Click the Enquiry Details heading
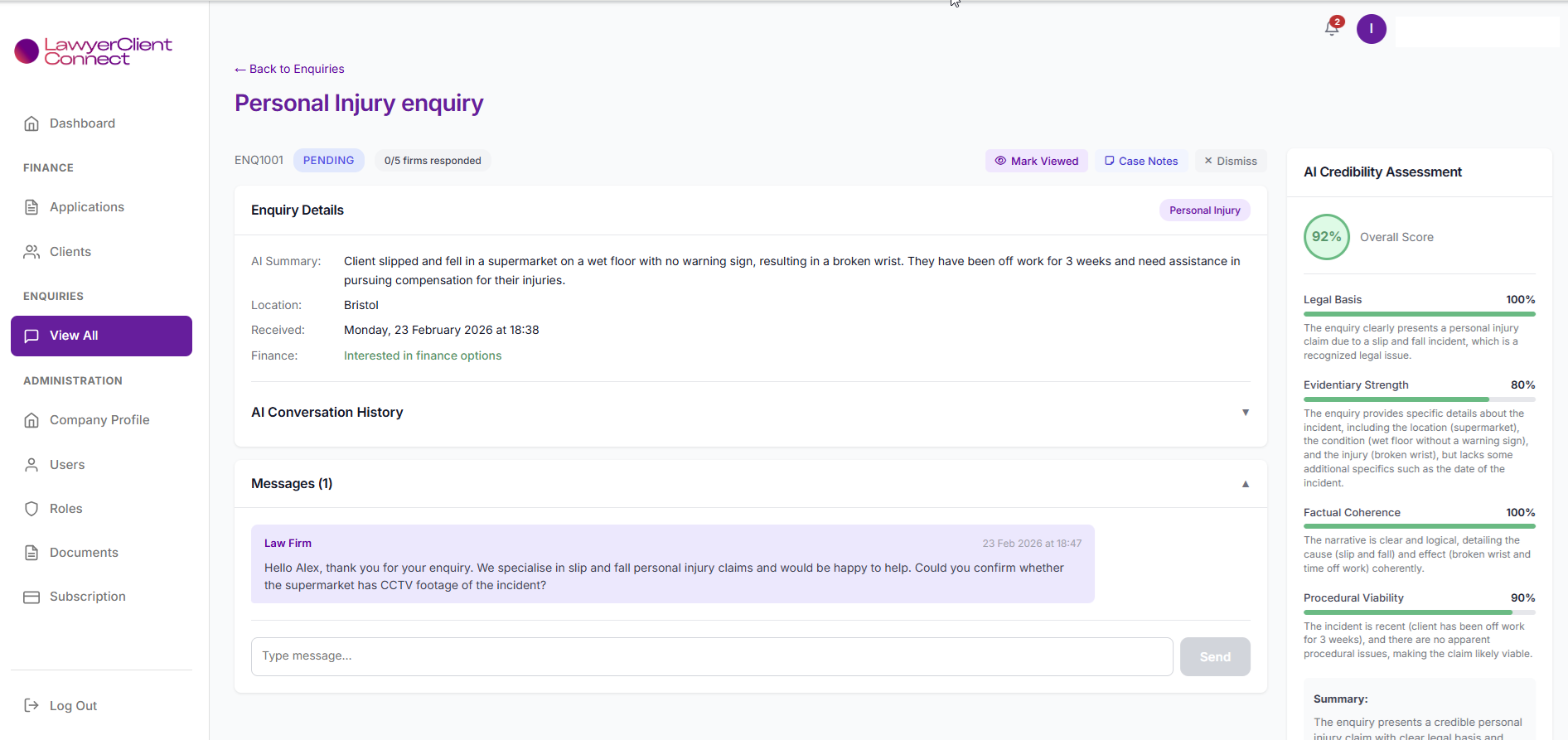Viewport: 1568px width, 740px height. coord(298,210)
